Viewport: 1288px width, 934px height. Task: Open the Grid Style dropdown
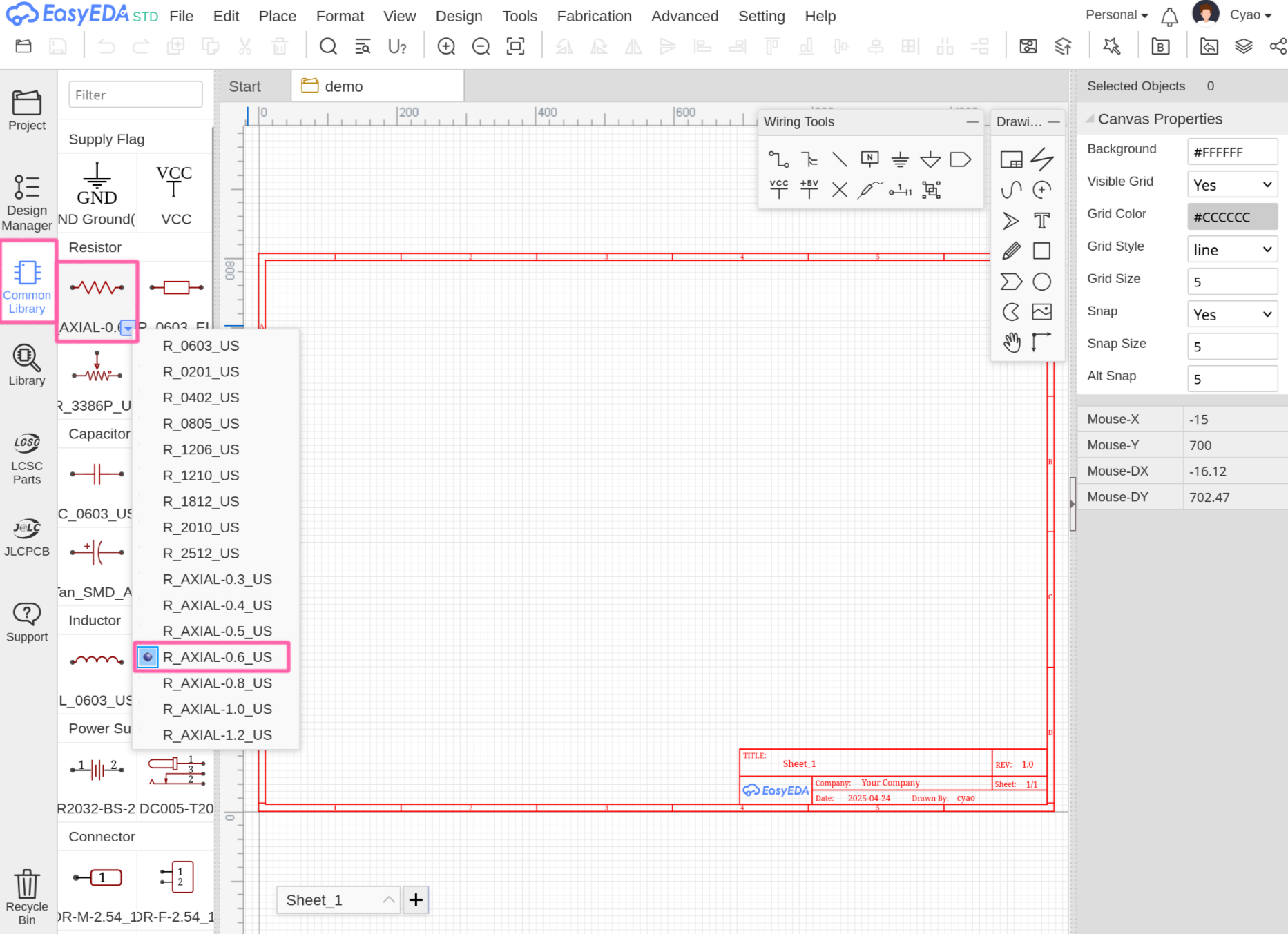[x=1233, y=249]
